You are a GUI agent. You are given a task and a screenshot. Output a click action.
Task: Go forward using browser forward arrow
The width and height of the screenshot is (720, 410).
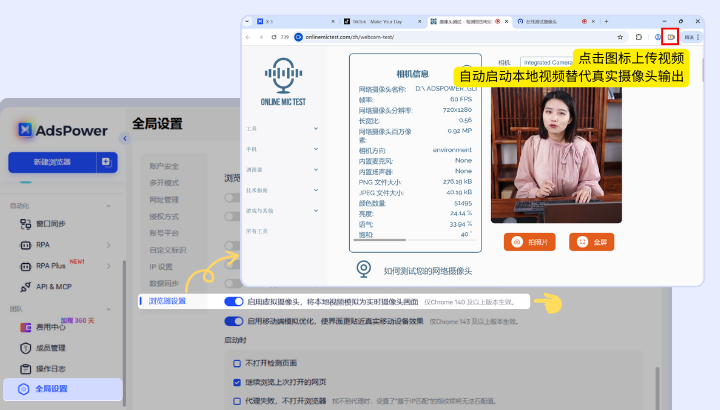[x=261, y=37]
